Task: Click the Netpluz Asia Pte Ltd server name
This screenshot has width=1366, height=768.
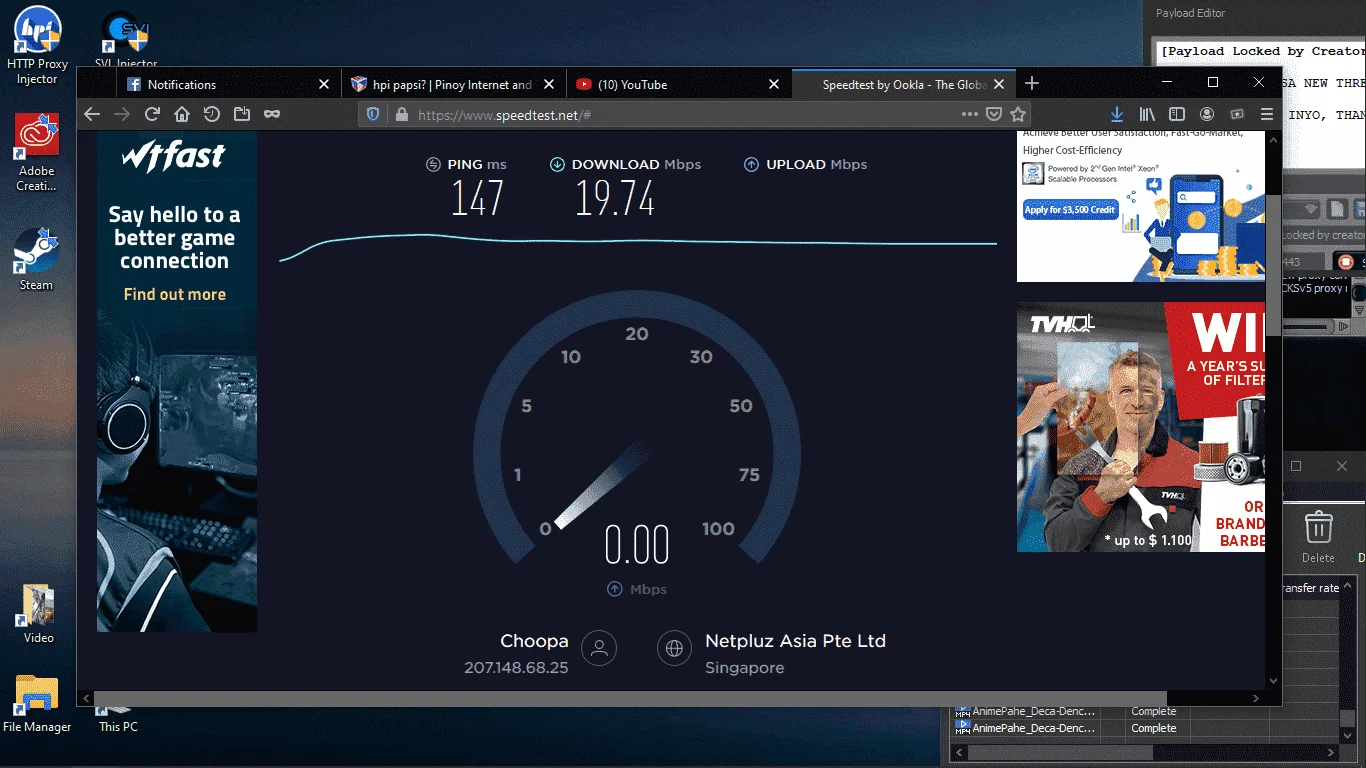Action: coord(795,641)
